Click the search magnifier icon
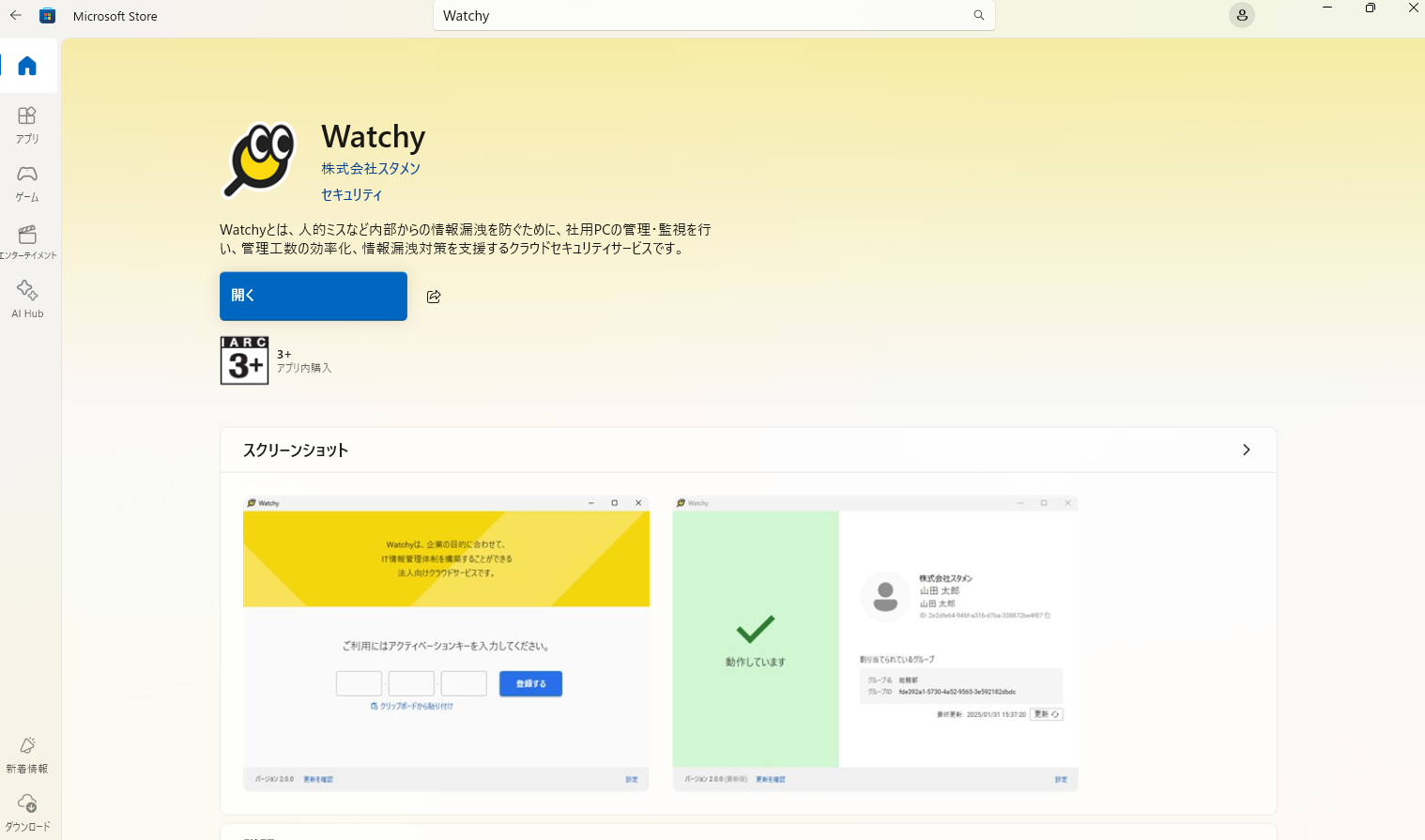 tap(979, 16)
